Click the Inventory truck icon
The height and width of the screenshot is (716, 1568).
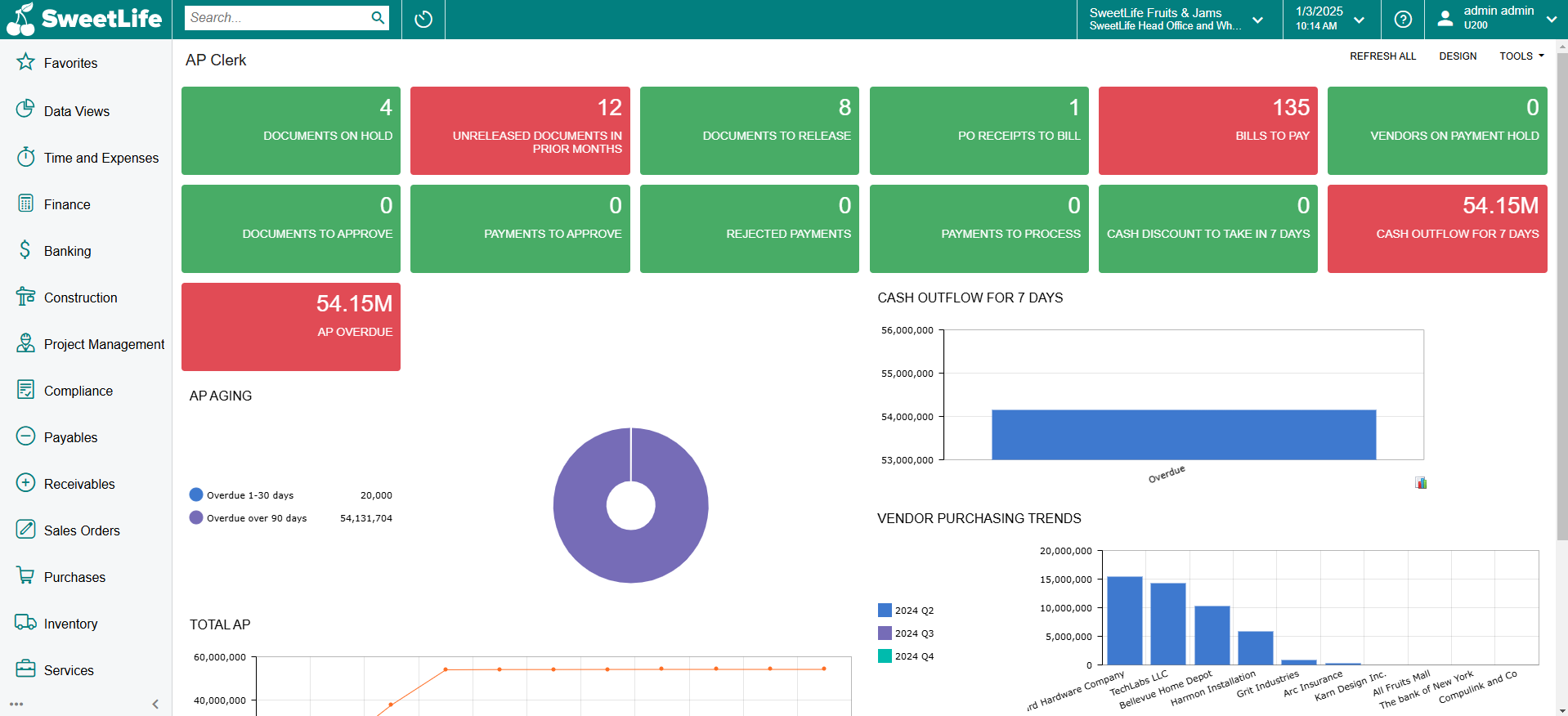26,623
